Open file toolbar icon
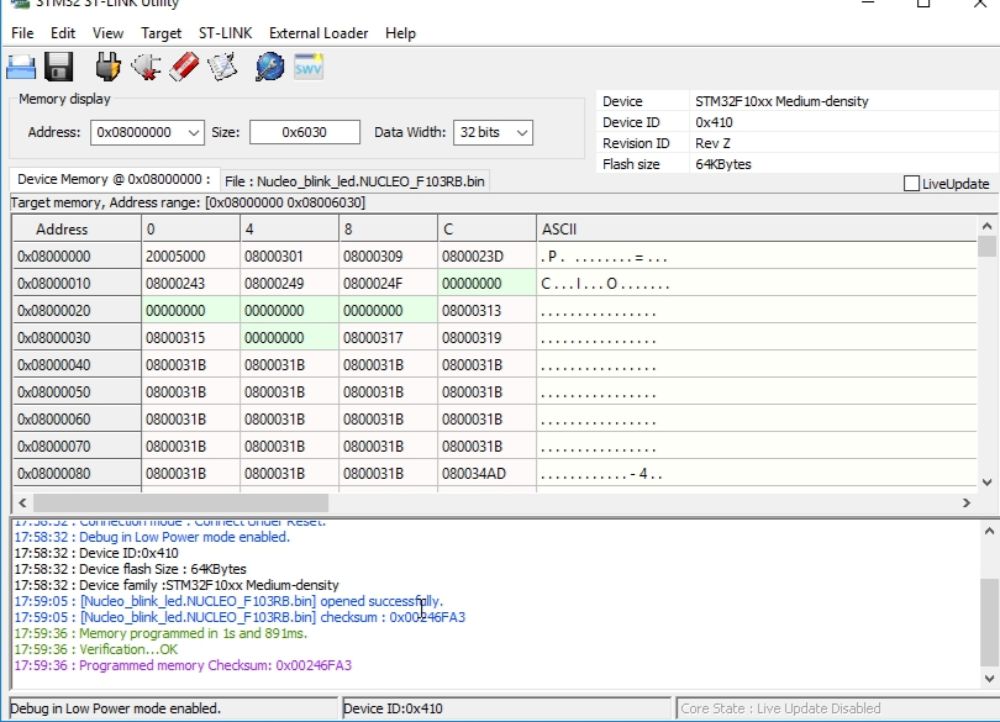Screen dimensions: 1000x722 point(21,66)
